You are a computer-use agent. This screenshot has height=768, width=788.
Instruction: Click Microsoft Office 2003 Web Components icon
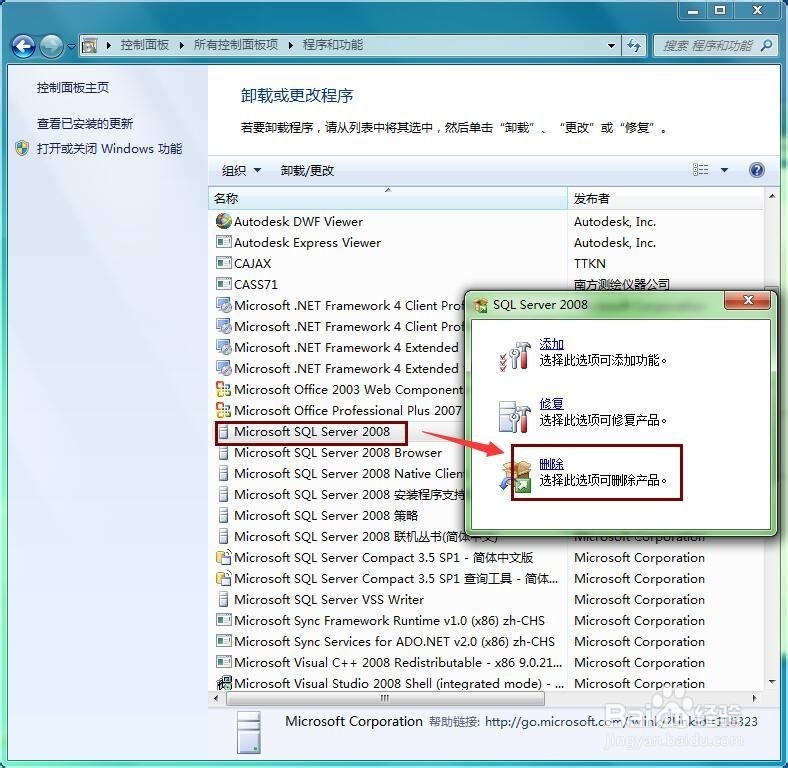[224, 389]
